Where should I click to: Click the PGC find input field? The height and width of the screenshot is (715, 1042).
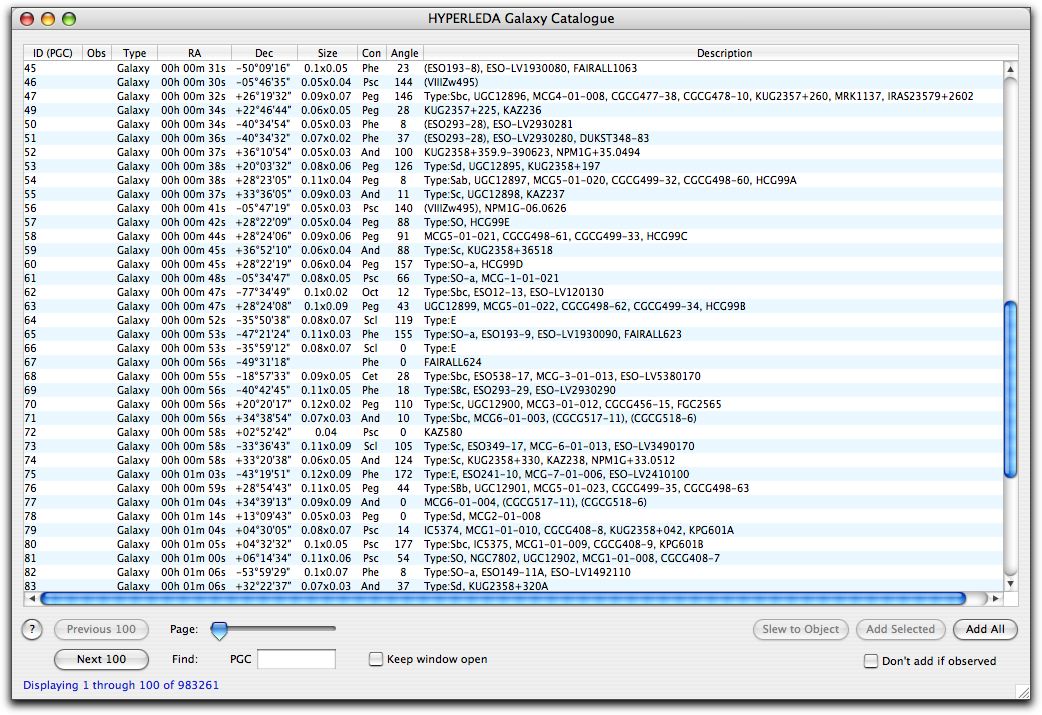296,659
